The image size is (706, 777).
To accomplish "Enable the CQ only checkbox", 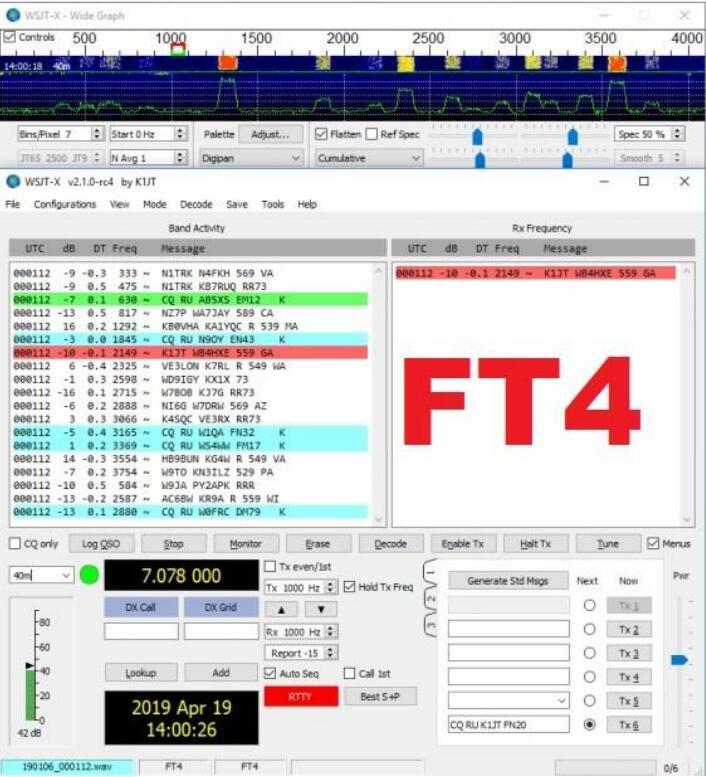I will pos(15,544).
